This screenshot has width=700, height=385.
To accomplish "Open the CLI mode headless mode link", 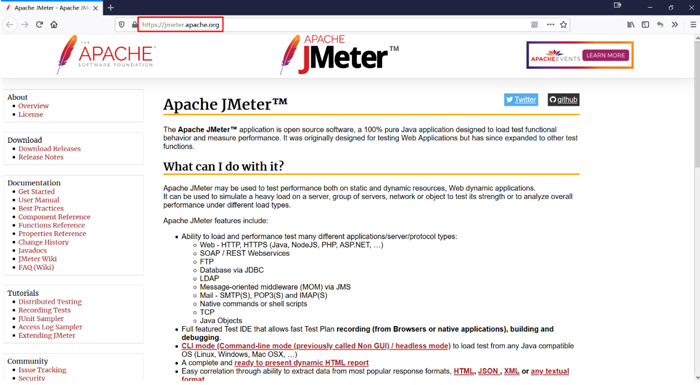I will click(316, 346).
